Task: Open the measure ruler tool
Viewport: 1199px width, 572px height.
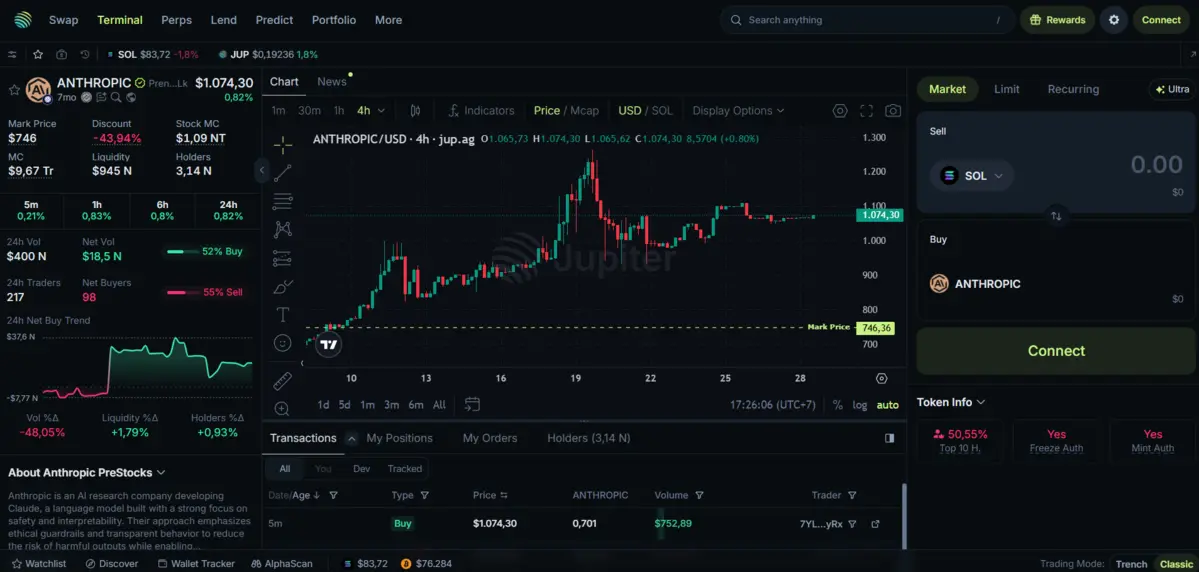Action: click(x=283, y=381)
